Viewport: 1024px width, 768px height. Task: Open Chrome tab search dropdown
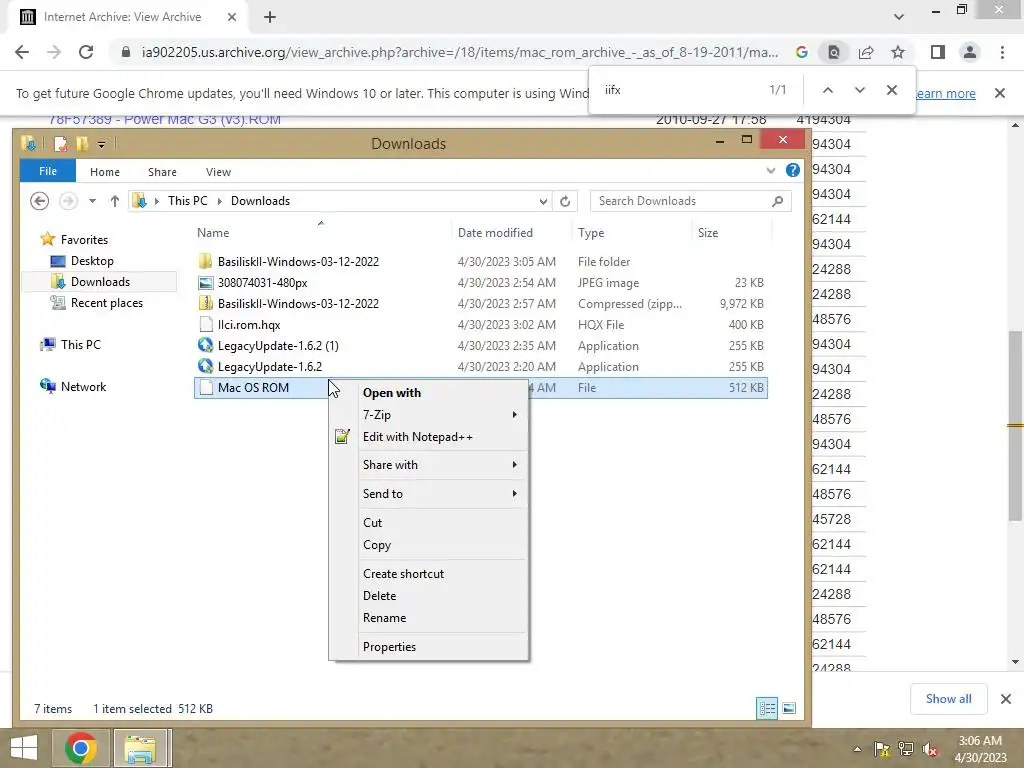[899, 17]
